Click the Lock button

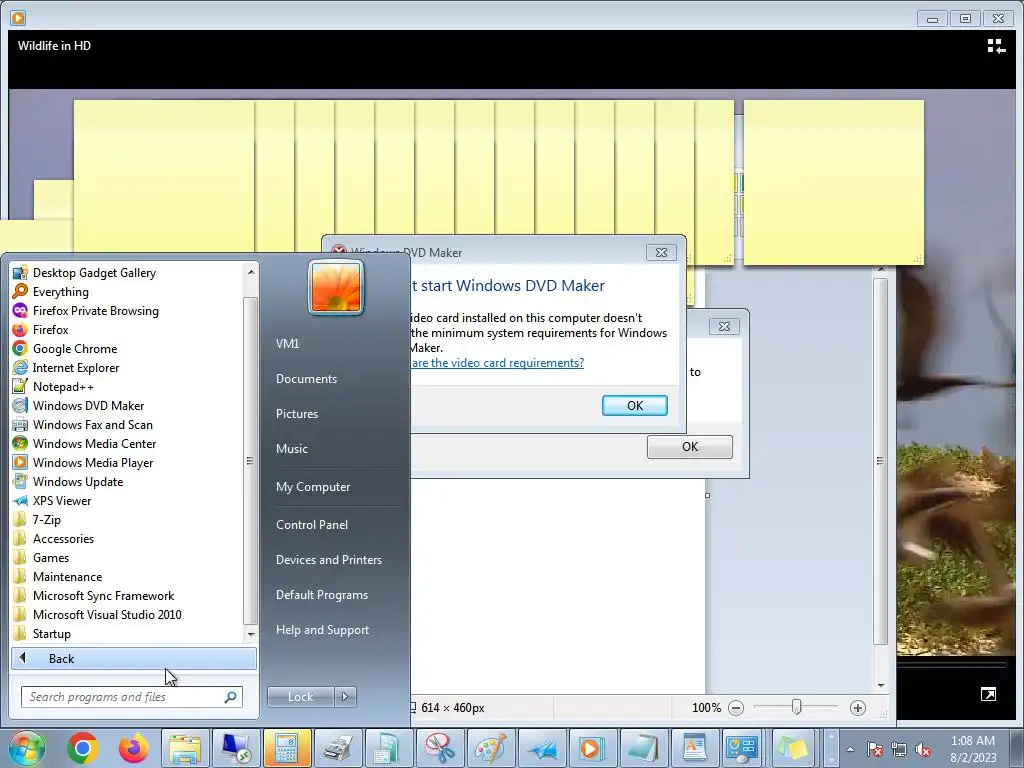coord(300,697)
